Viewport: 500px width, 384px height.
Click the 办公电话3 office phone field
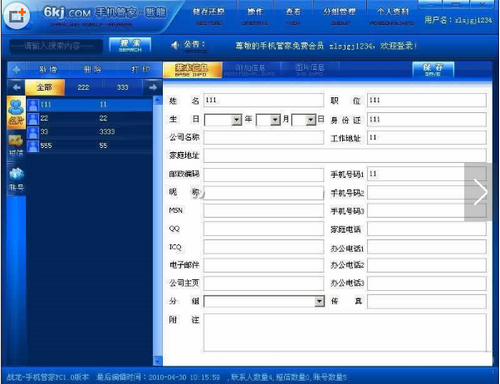point(427,283)
